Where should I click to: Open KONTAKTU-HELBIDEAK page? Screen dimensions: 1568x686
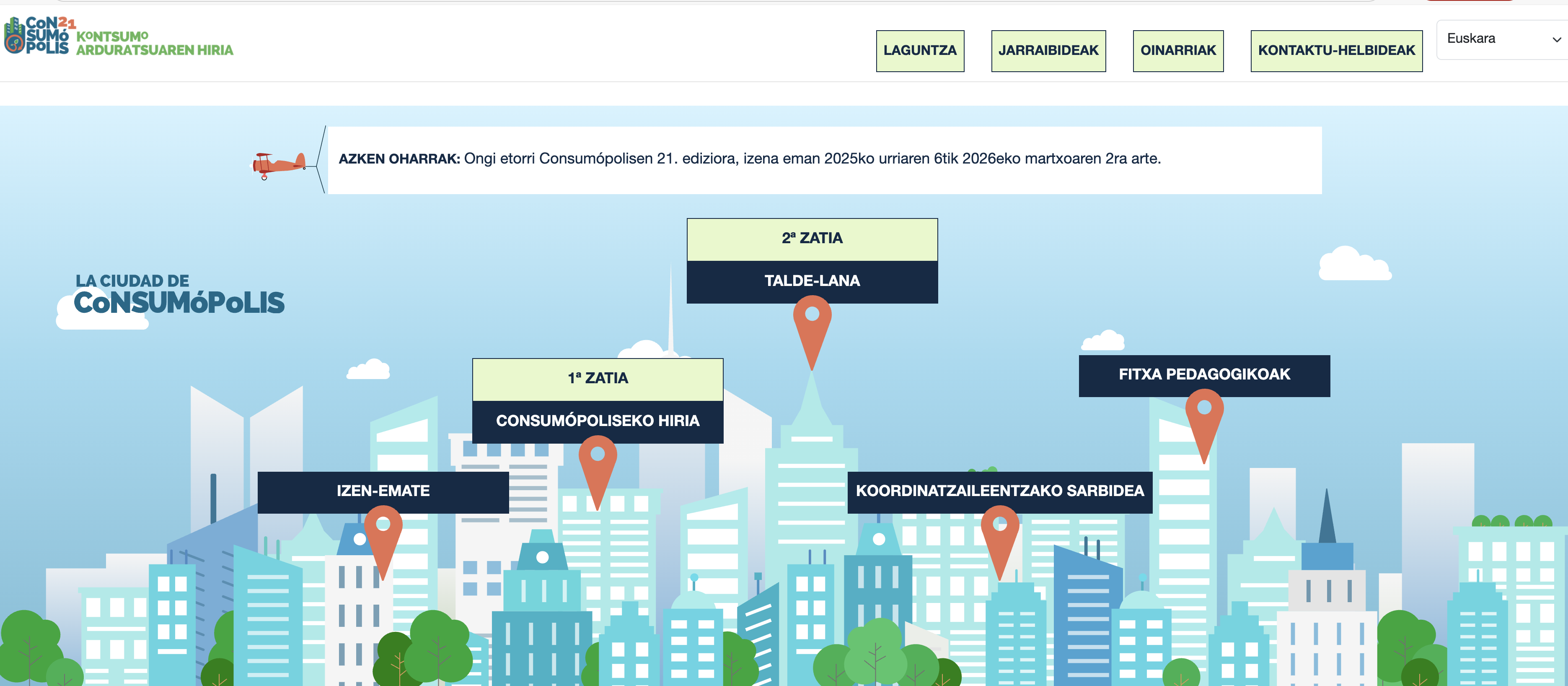coord(1336,51)
